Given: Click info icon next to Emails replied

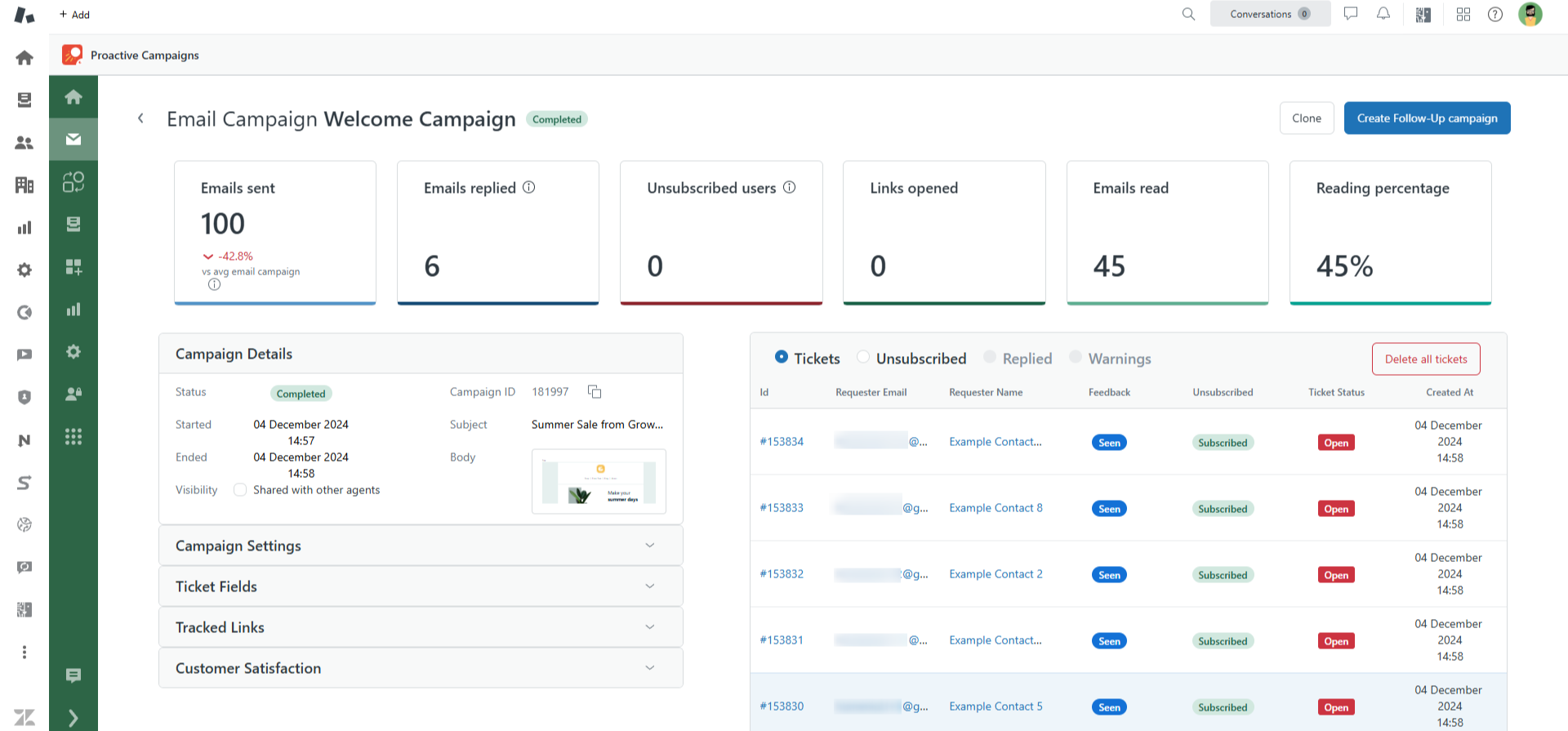Looking at the screenshot, I should pos(529,187).
